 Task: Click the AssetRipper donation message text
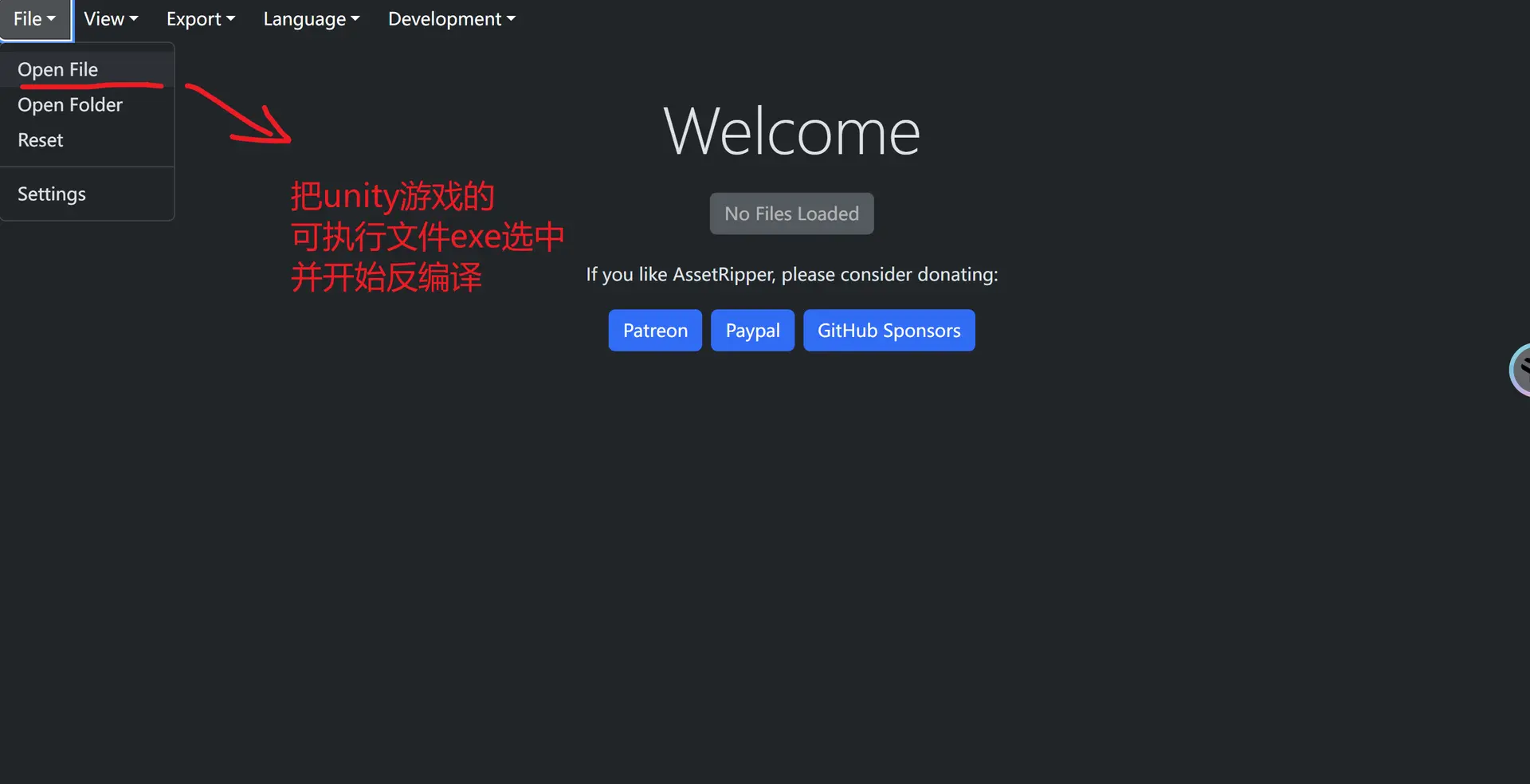pyautogui.click(x=791, y=274)
